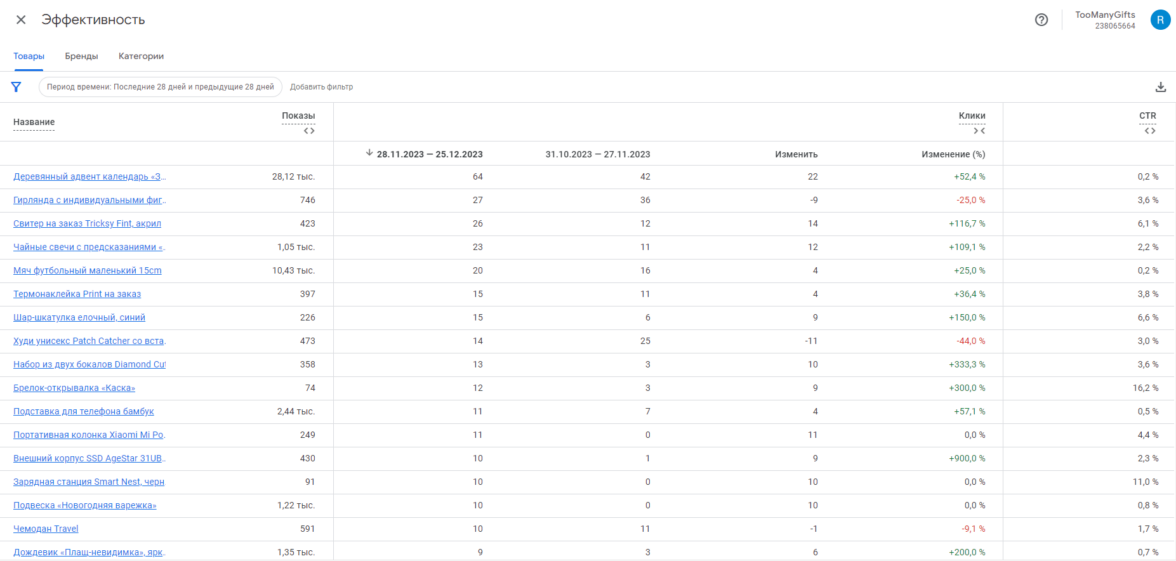Open Шар-шкатулка елочный, синий link
The image size is (1176, 561).
[79, 317]
